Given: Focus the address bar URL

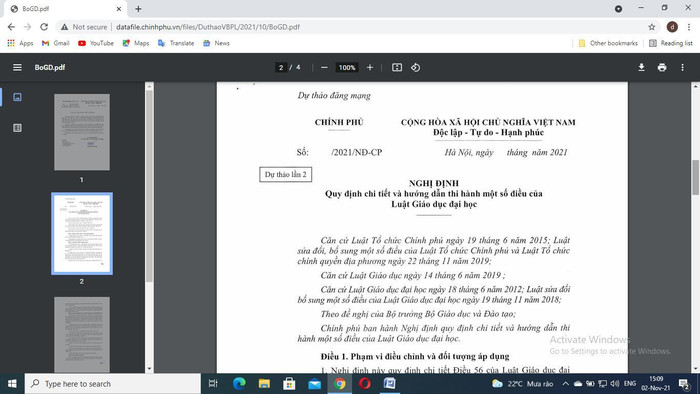Looking at the screenshot, I should [208, 27].
